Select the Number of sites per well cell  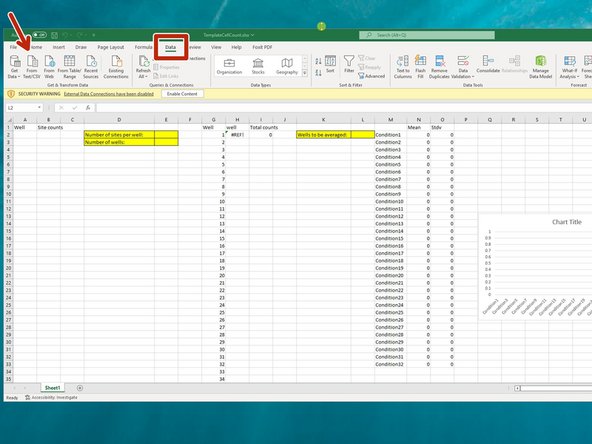119,135
